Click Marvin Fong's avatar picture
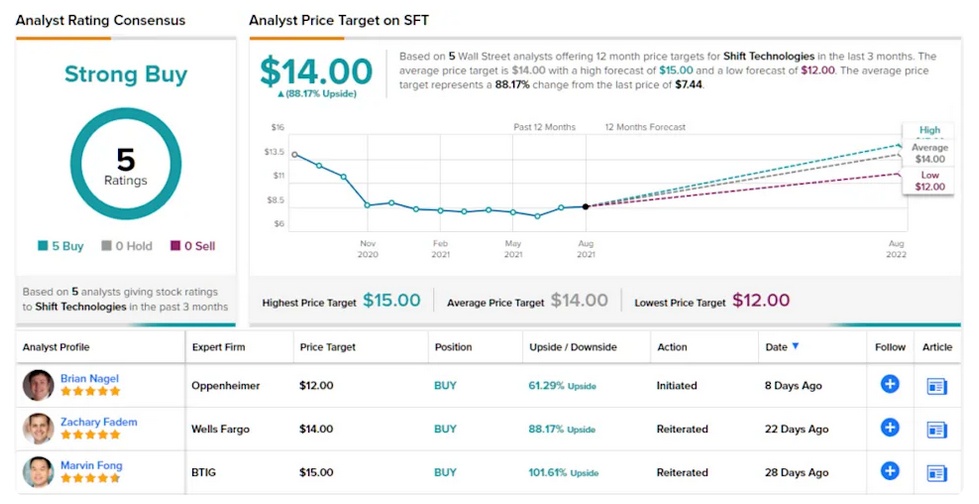Image resolution: width=979 pixels, height=504 pixels. [38, 472]
